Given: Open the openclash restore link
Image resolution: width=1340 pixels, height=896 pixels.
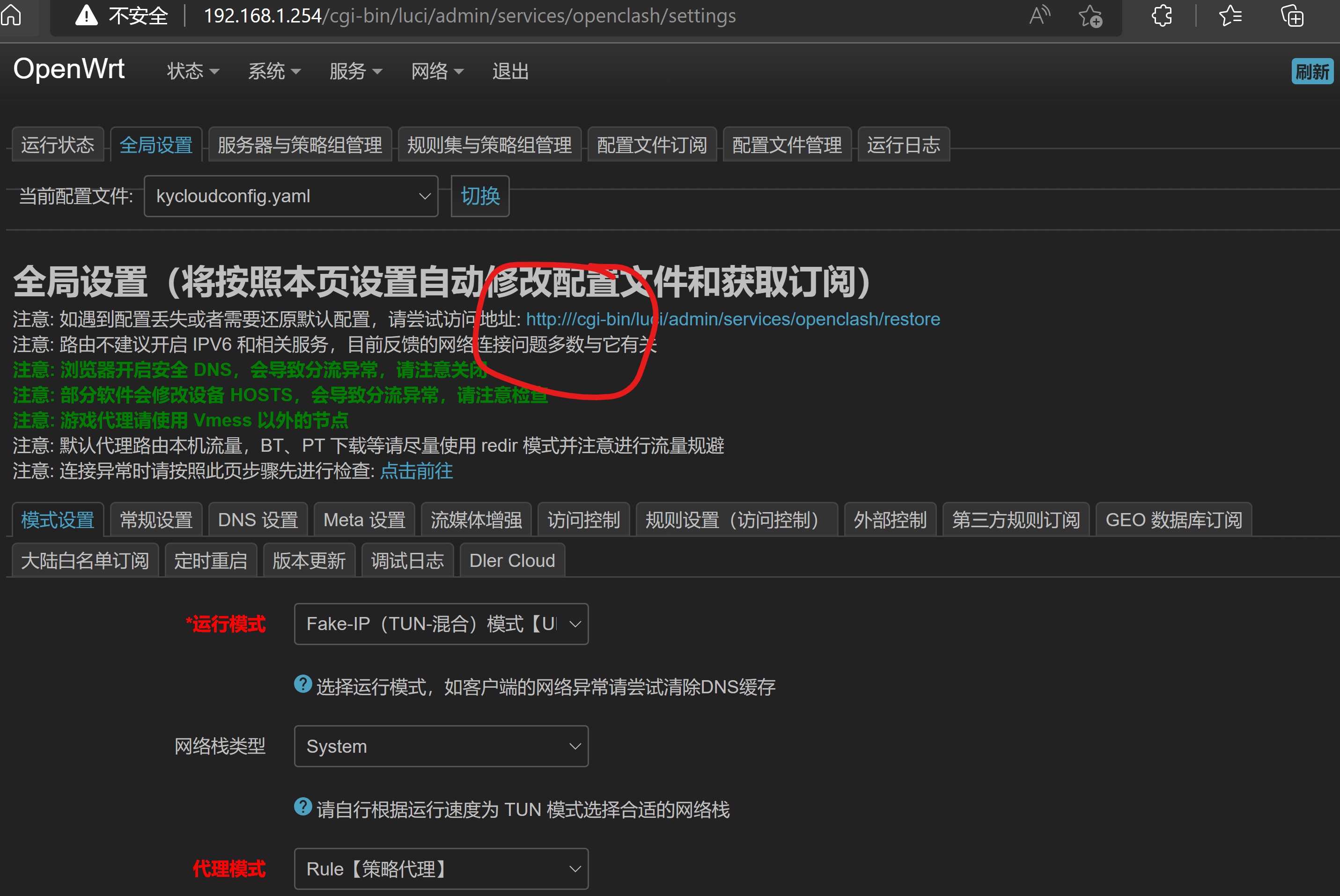Looking at the screenshot, I should click(733, 319).
